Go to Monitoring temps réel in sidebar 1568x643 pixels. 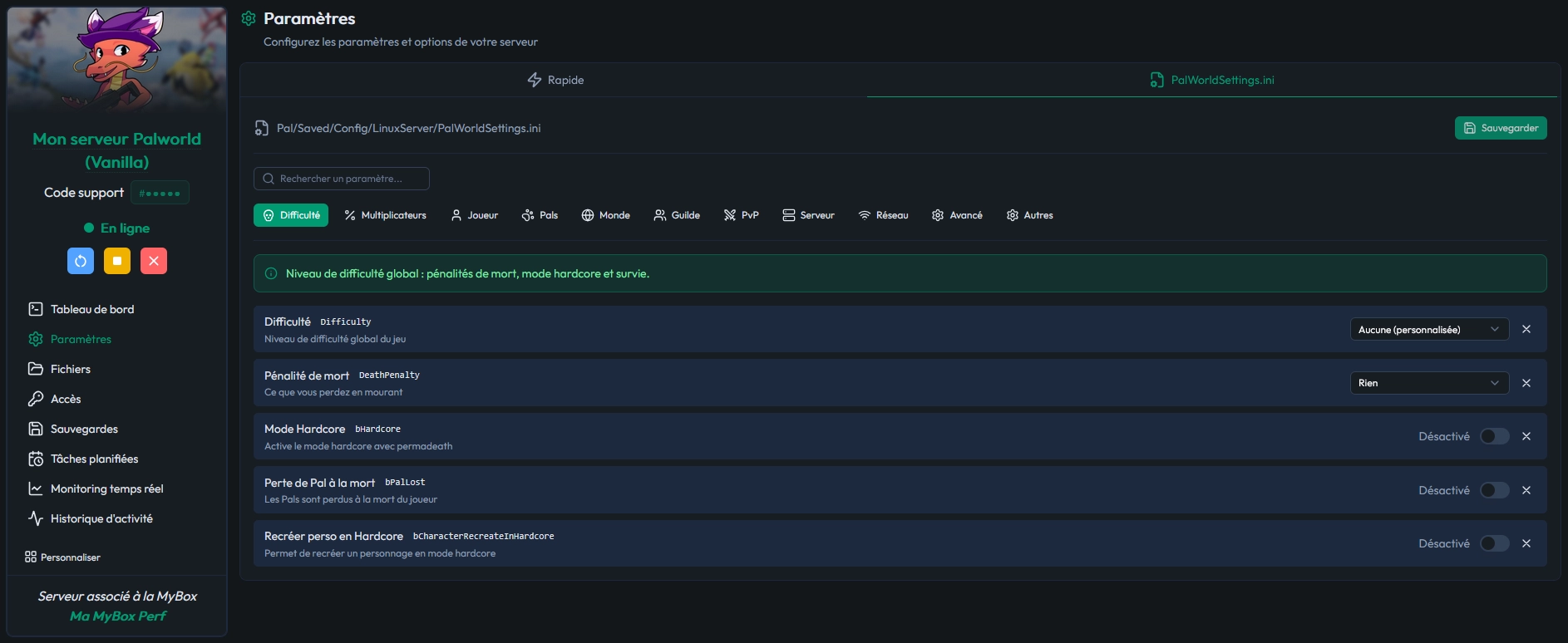click(106, 488)
